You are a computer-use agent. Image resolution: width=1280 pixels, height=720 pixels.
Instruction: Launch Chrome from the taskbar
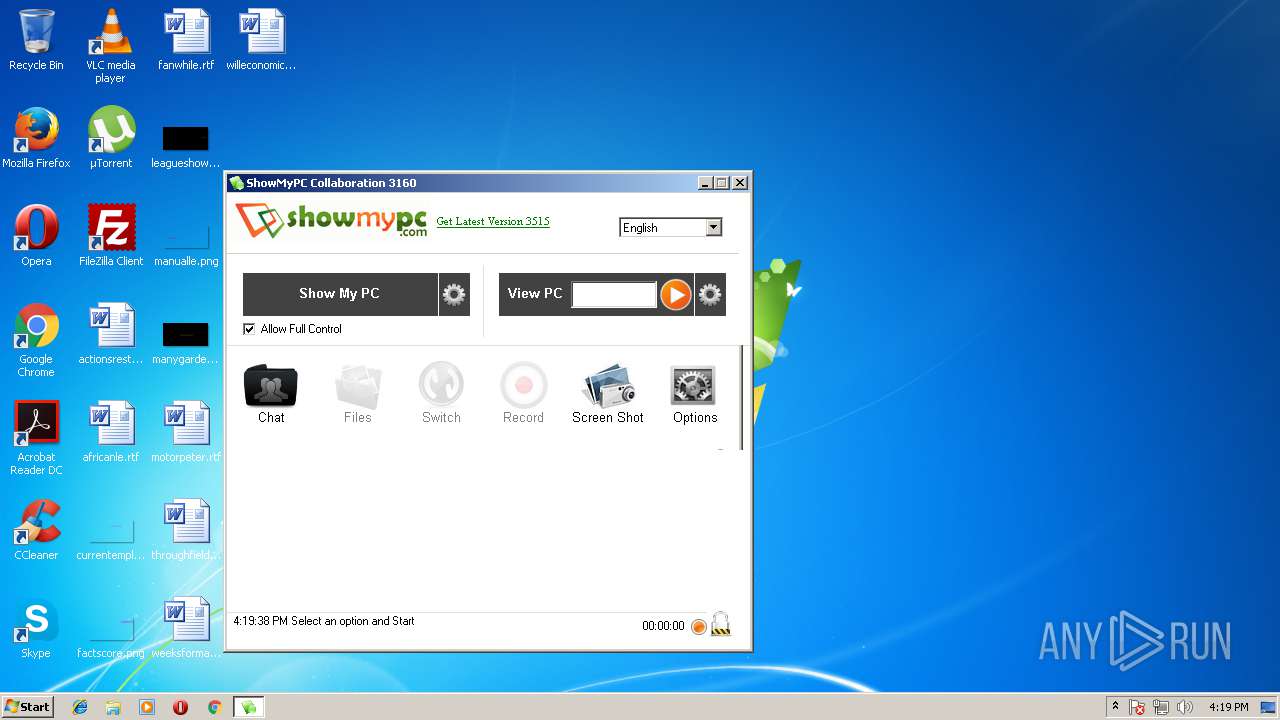coord(214,707)
